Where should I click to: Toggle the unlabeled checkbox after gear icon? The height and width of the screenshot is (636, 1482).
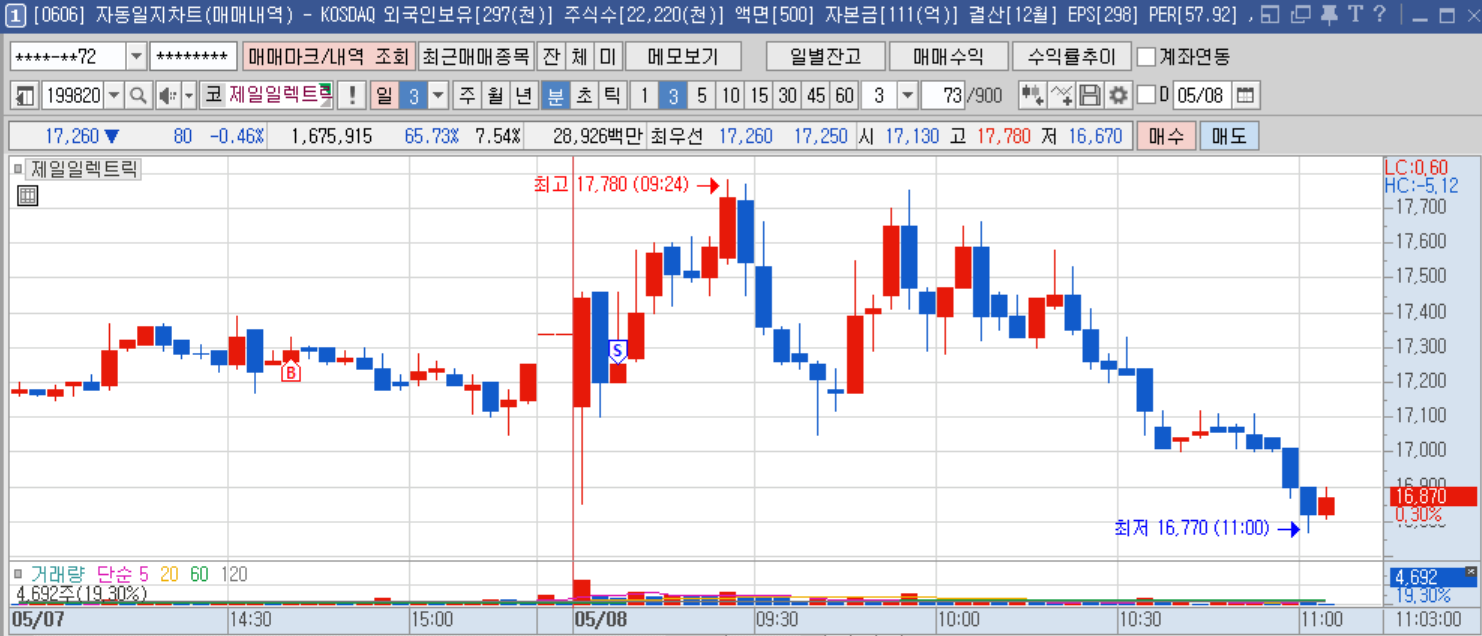(x=1147, y=95)
